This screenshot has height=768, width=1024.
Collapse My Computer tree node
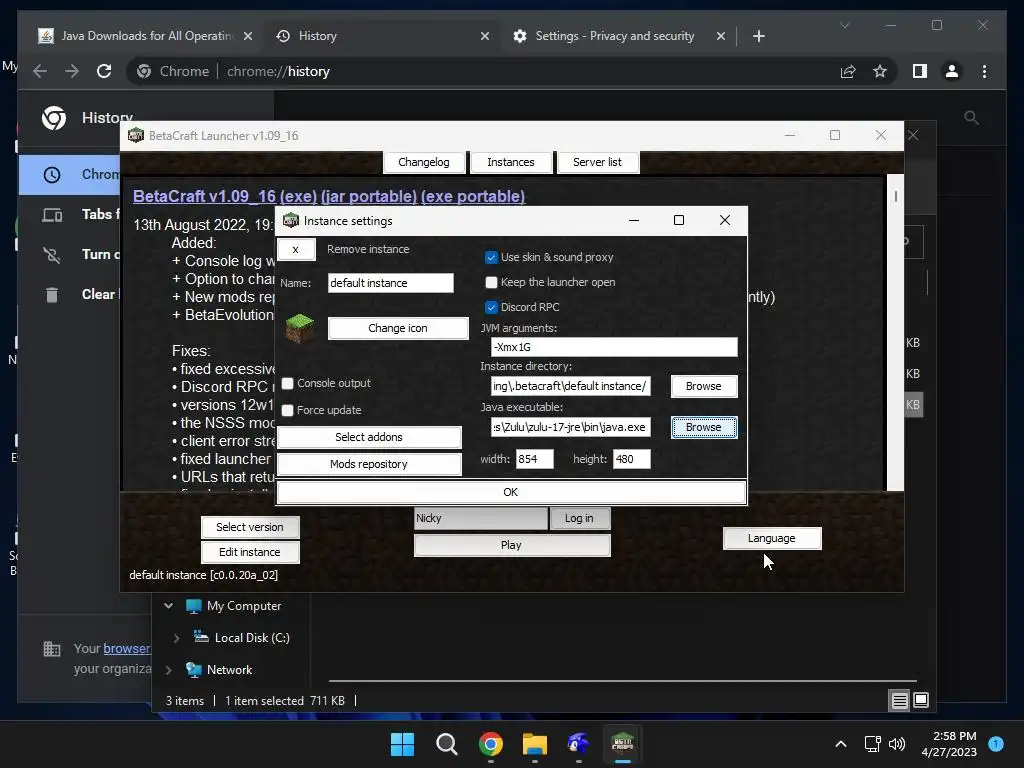point(168,606)
